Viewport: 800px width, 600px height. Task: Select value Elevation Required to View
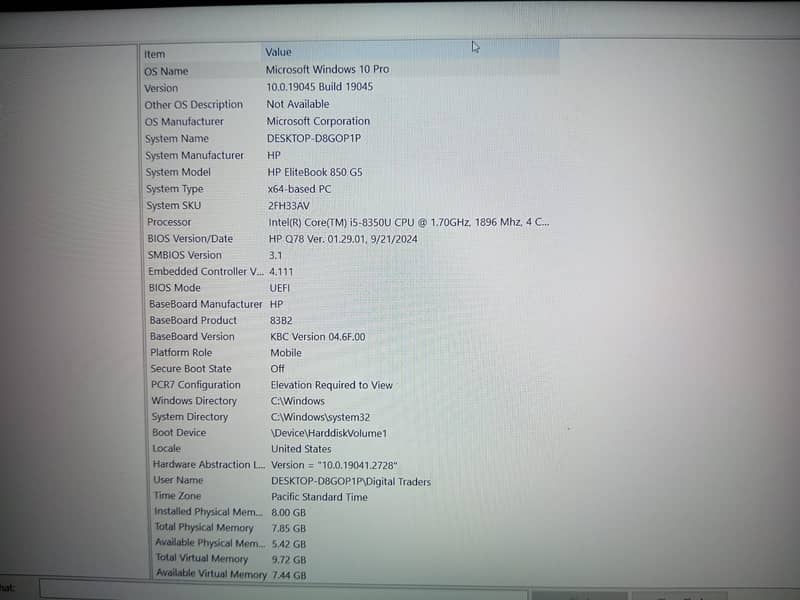pyautogui.click(x=332, y=385)
